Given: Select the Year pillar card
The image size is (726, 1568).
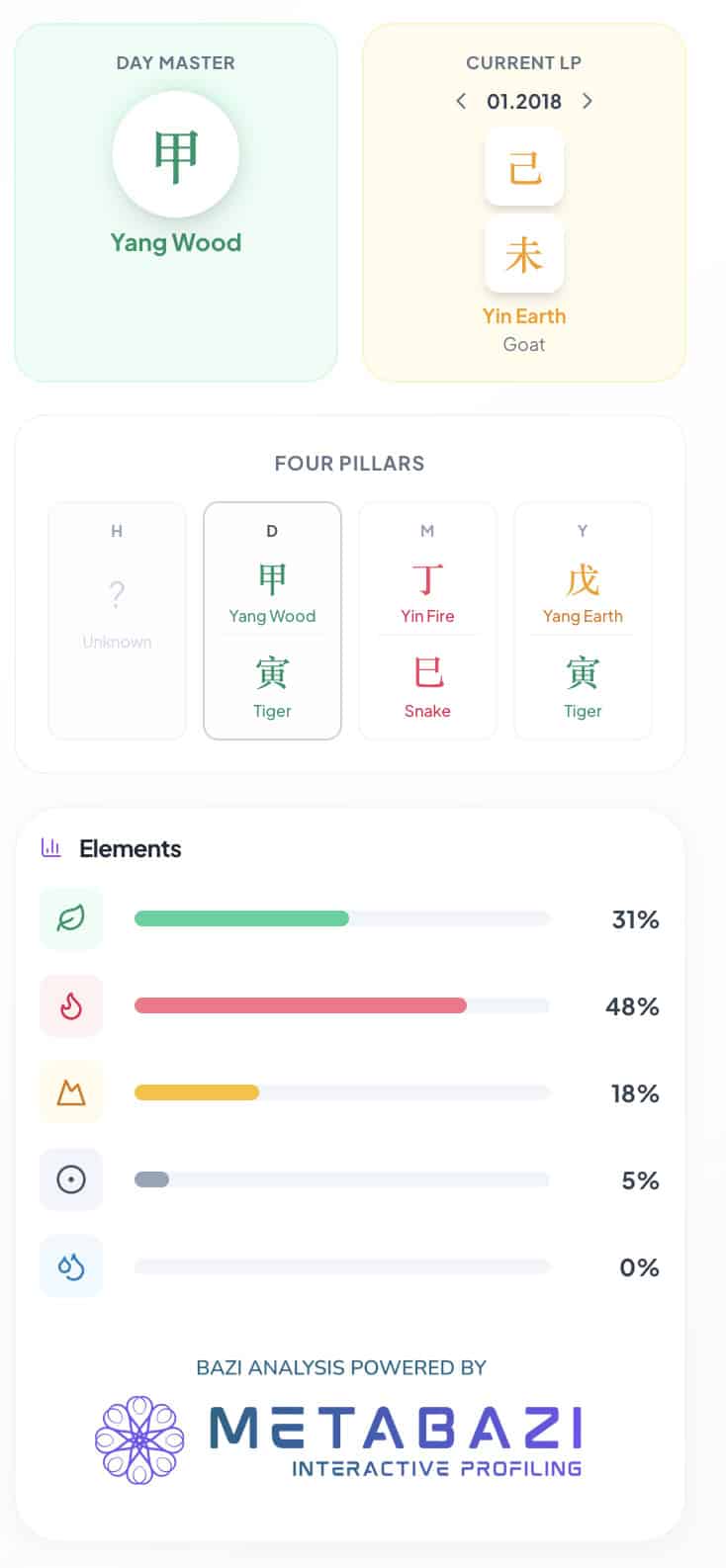Looking at the screenshot, I should click(583, 620).
